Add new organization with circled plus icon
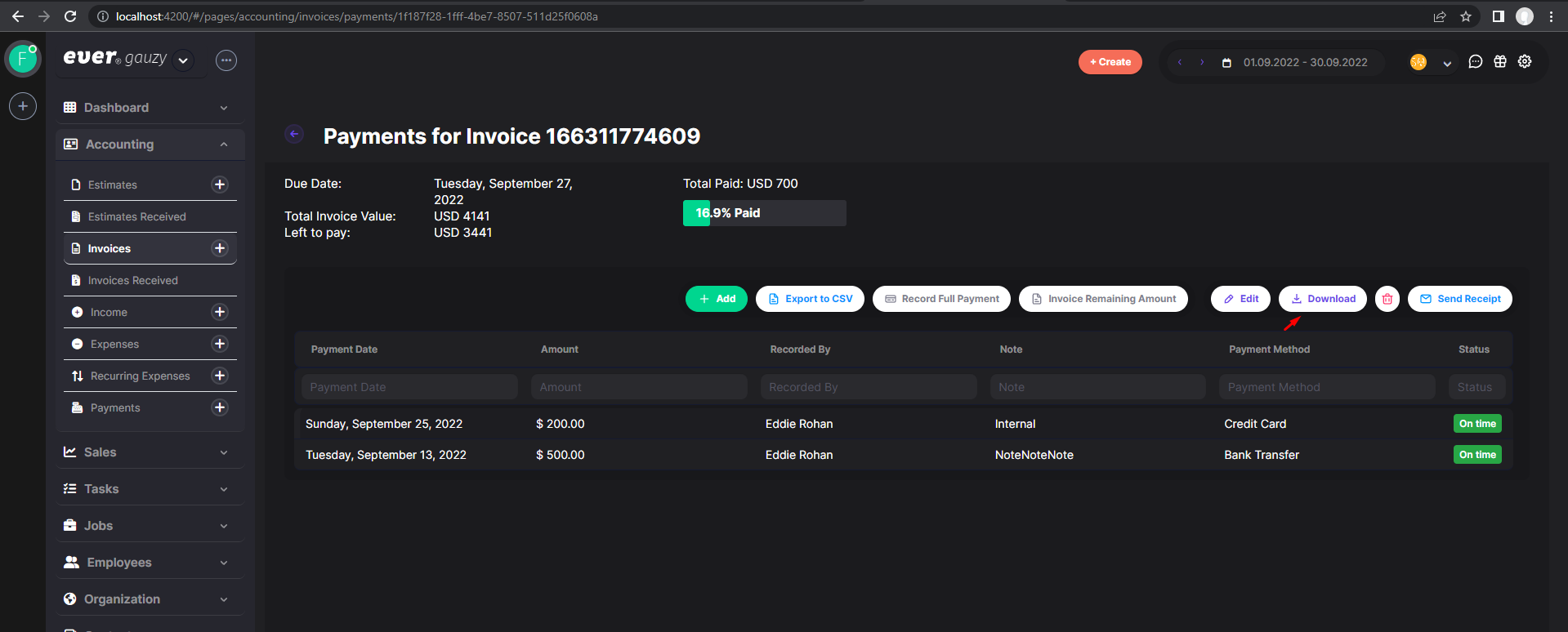Screen dimensions: 1568x632 point(23,106)
